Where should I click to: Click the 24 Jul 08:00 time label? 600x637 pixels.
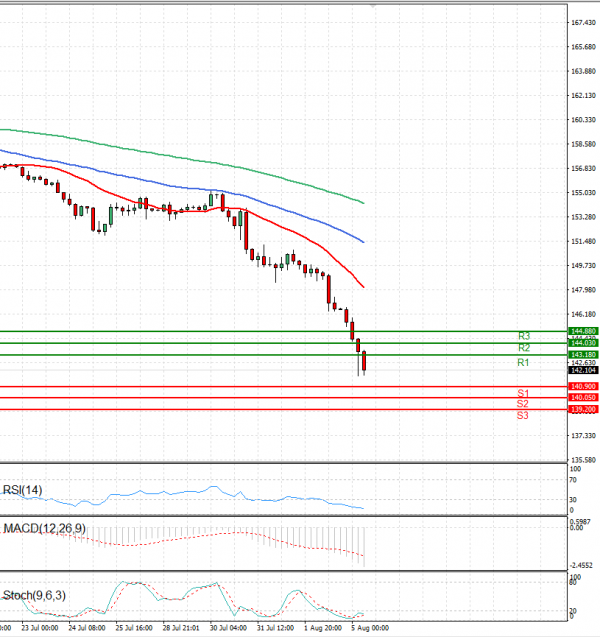[87, 628]
